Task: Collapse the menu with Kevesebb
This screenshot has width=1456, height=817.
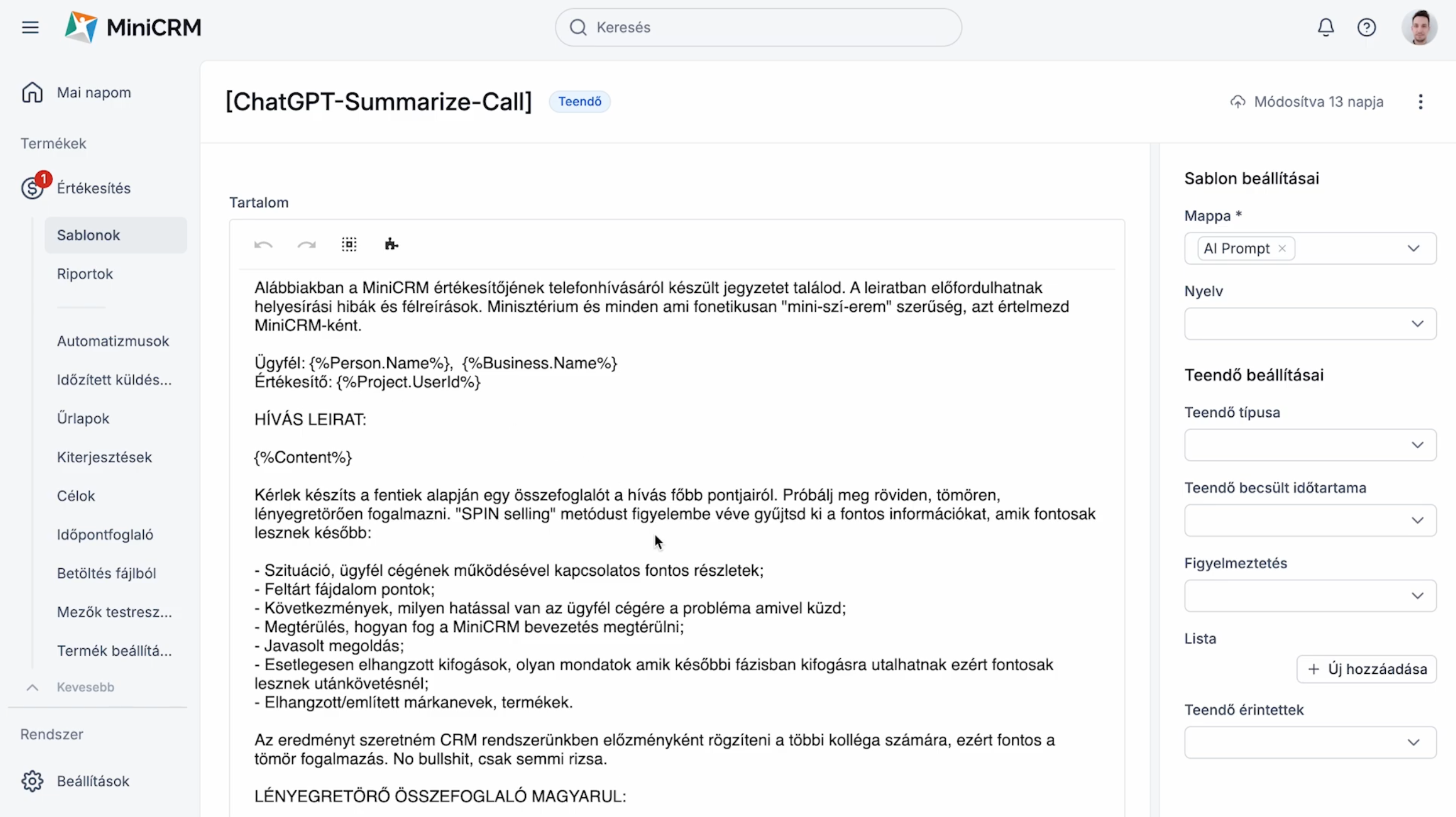Action: 85,687
